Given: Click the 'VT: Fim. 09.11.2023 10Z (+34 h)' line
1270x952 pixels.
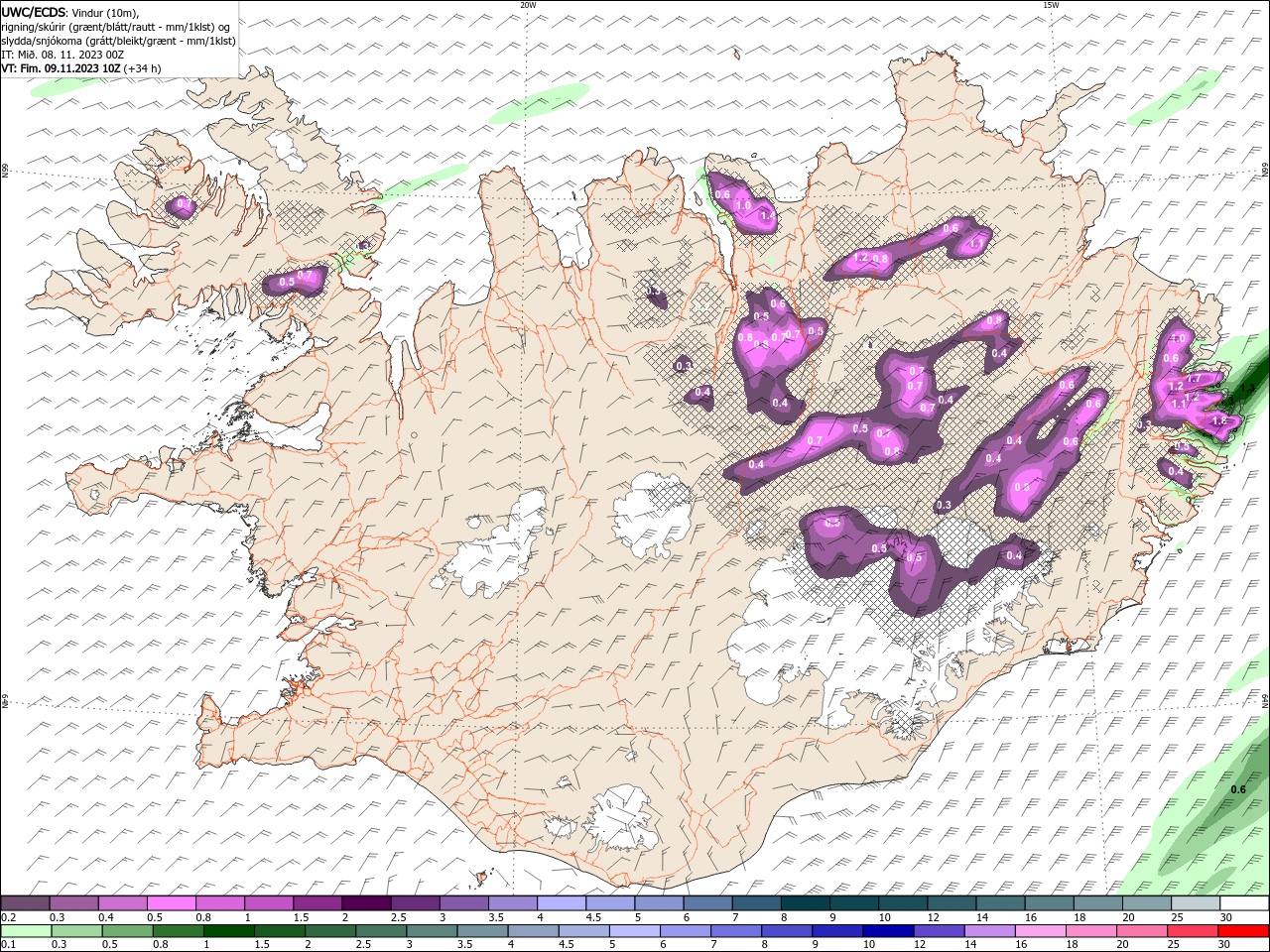Looking at the screenshot, I should tap(81, 68).
